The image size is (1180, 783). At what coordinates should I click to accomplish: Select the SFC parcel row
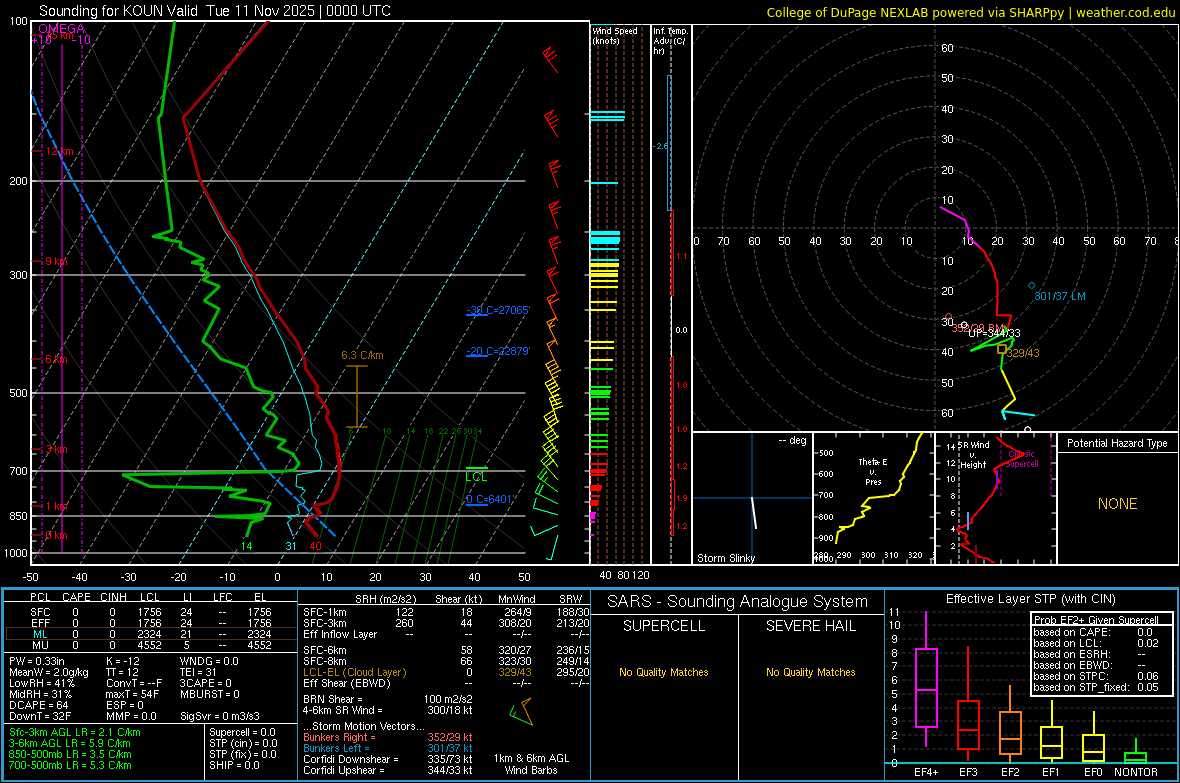tap(151, 612)
